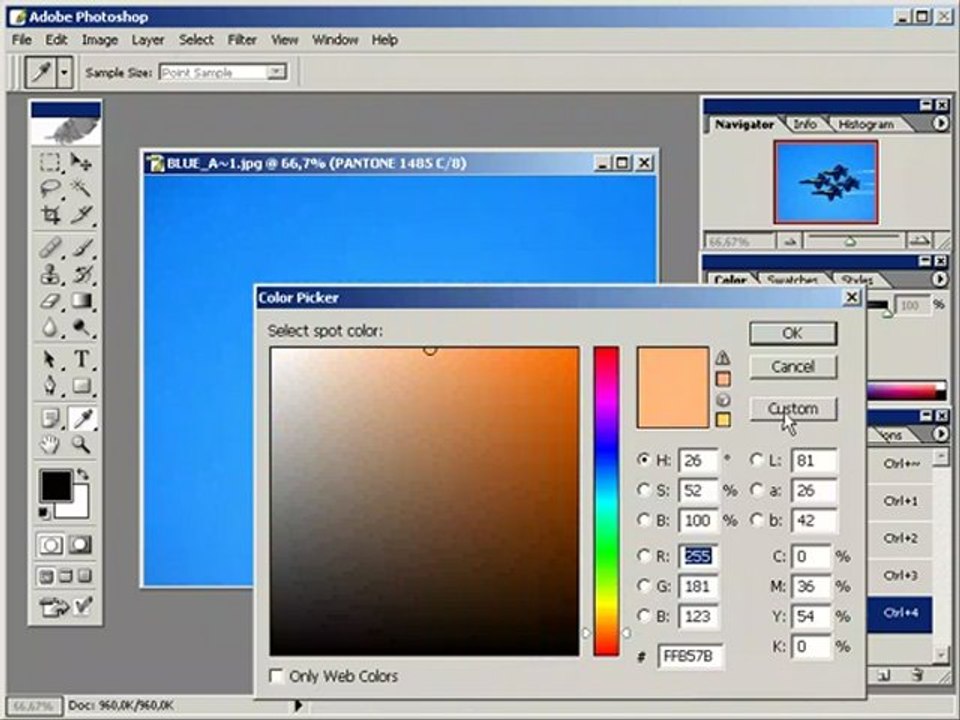Select the Notes tool
This screenshot has height=720, width=960.
50,419
